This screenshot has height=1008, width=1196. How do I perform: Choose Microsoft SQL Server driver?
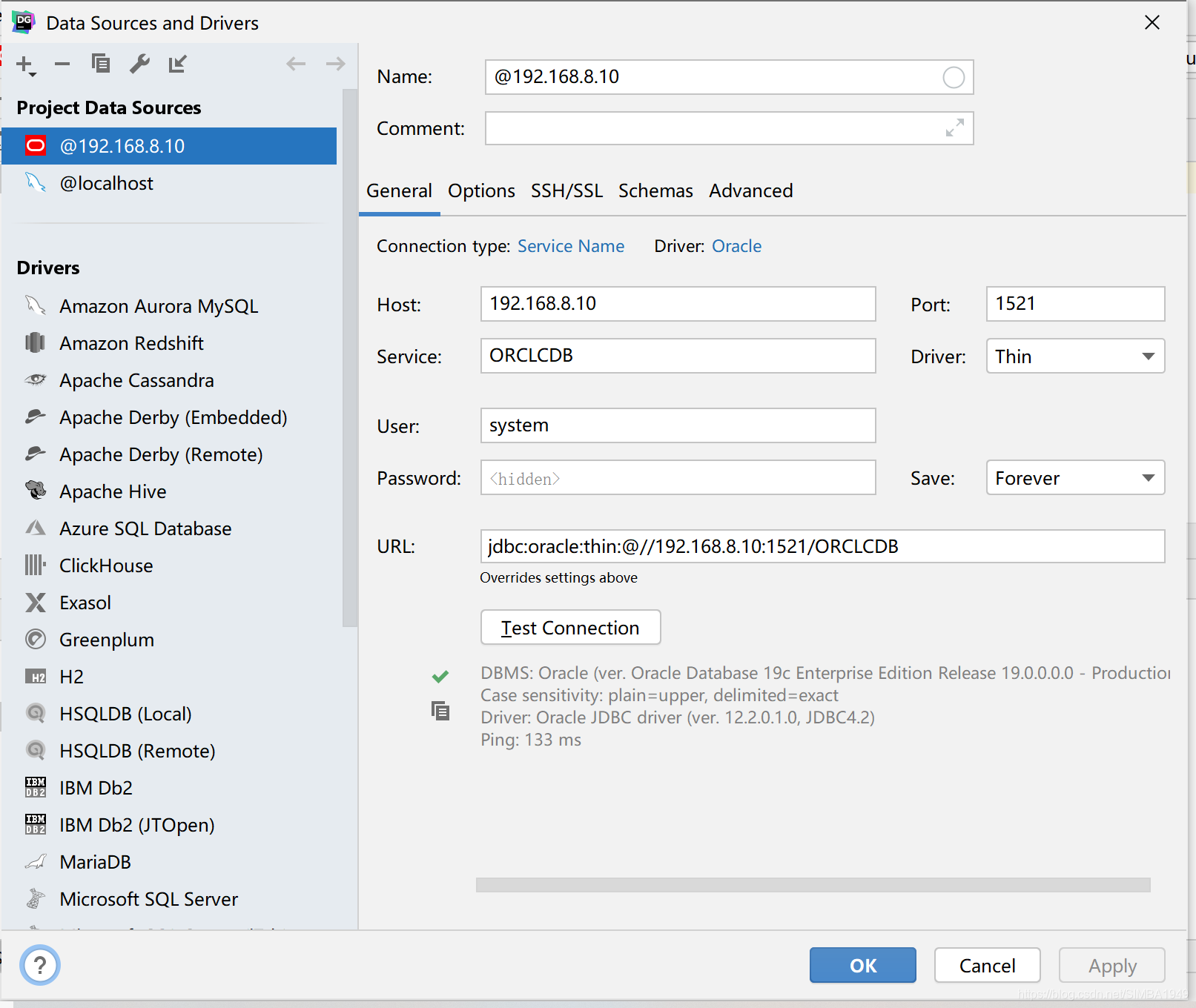169,899
